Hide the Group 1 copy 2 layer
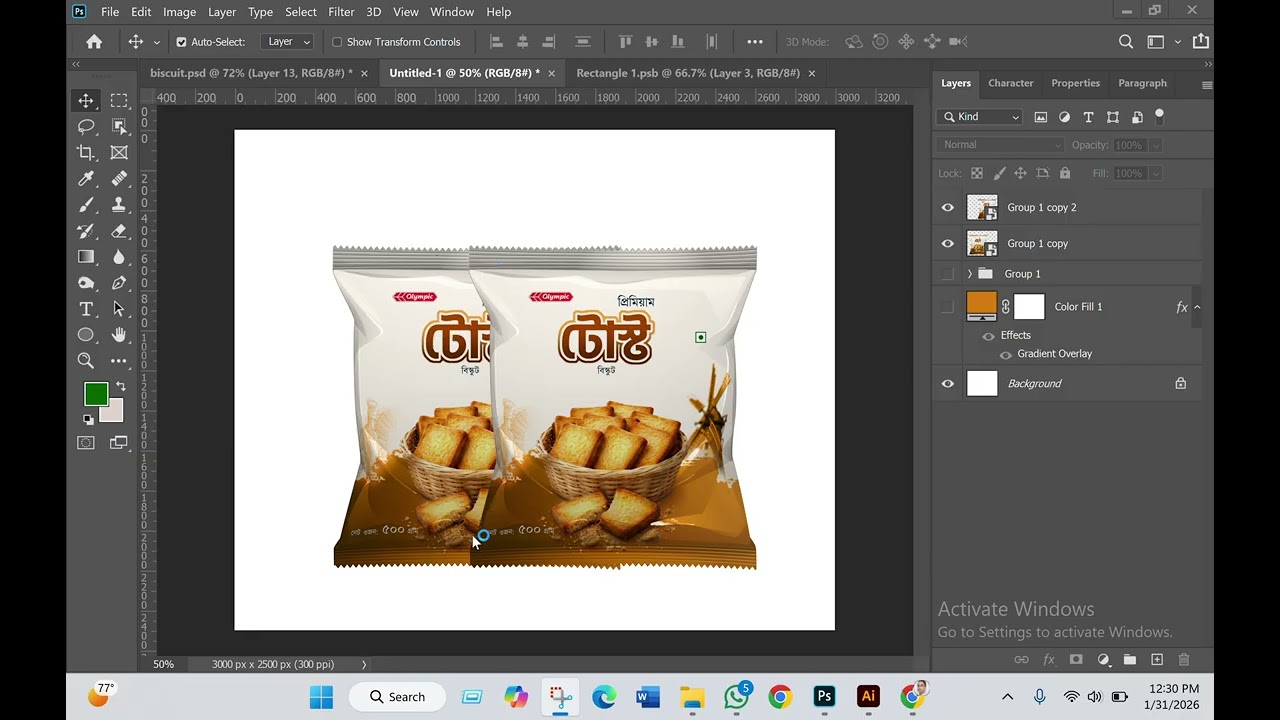Viewport: 1280px width, 720px height. pos(948,208)
